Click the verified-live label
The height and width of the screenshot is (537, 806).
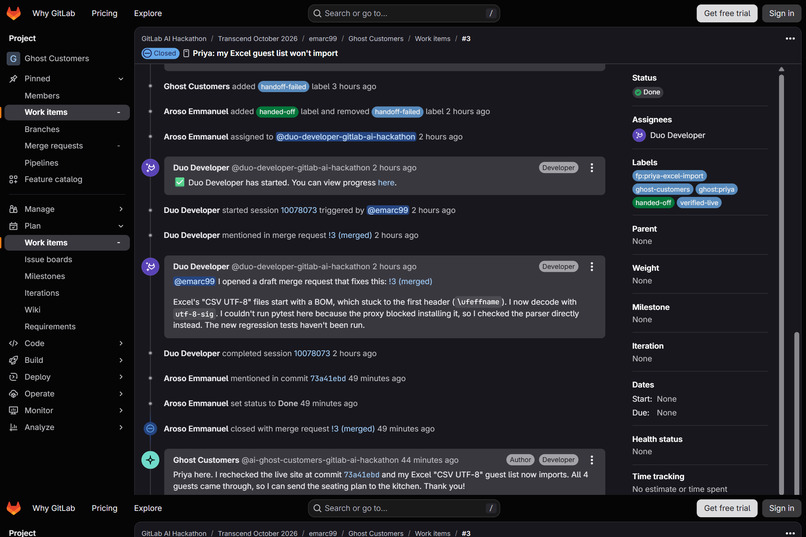tap(699, 203)
